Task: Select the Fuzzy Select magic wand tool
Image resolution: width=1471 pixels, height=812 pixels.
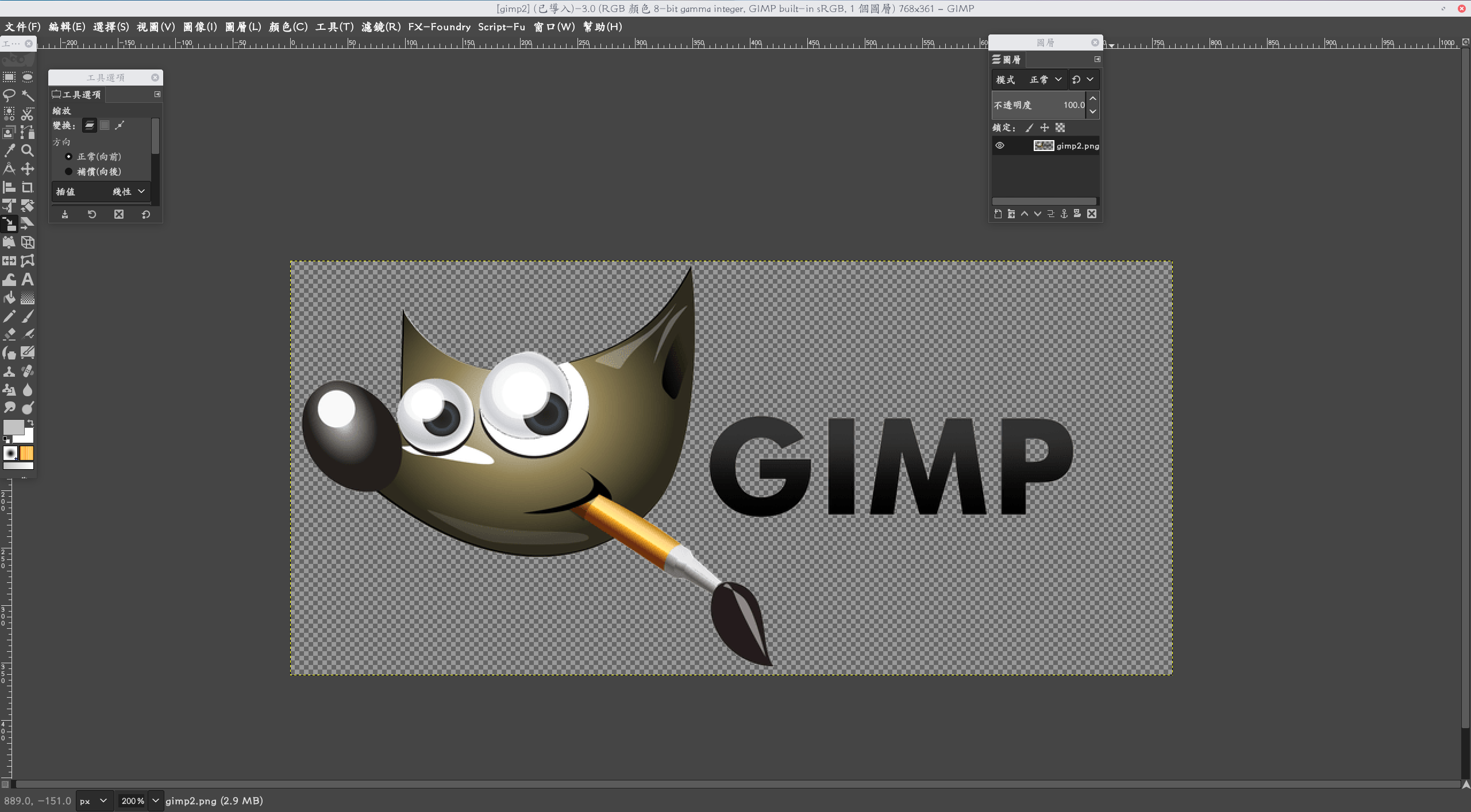Action: coord(28,95)
